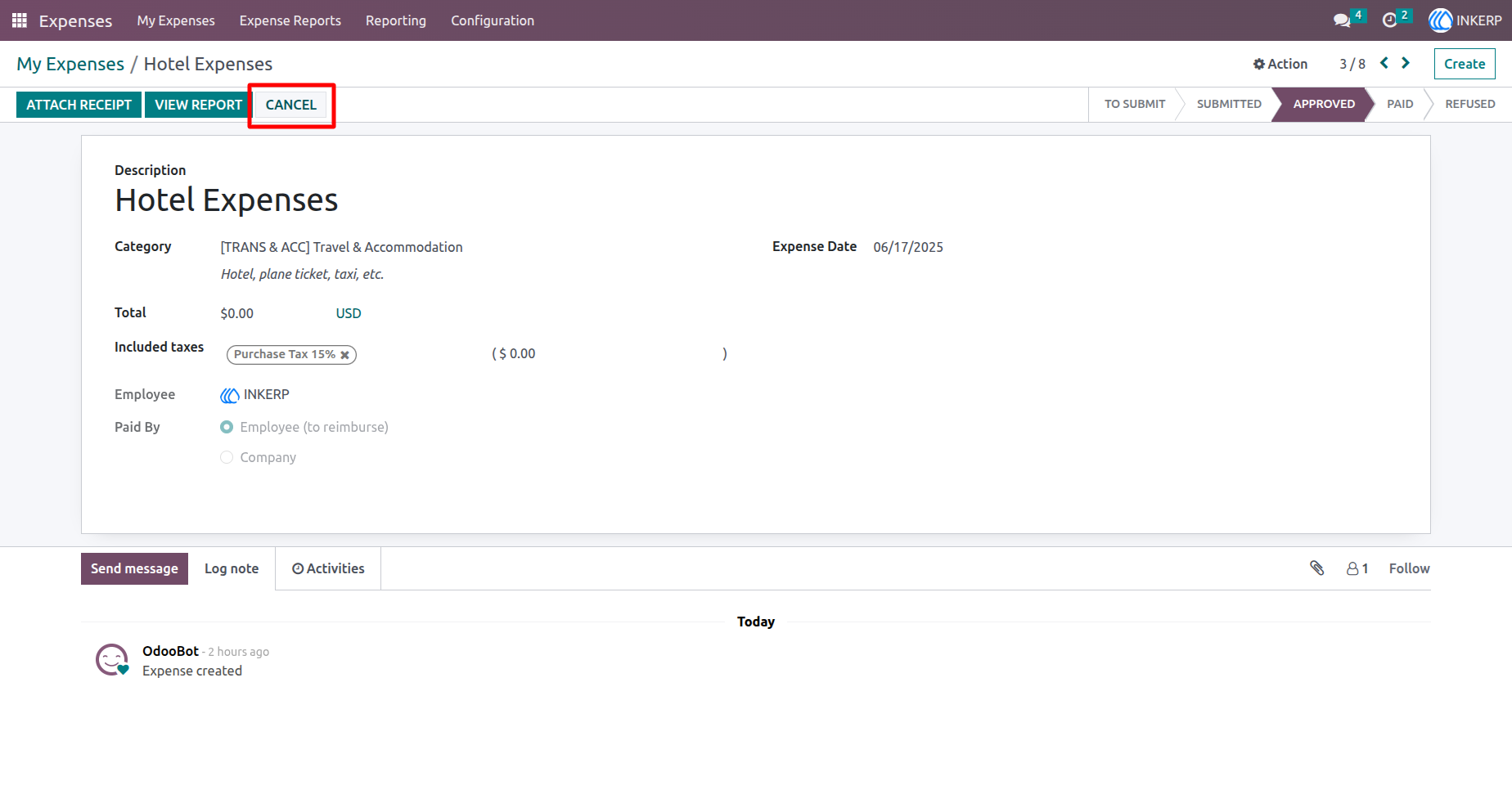Go to next record arrow
Viewport: 1512px width, 790px height.
pos(1406,63)
